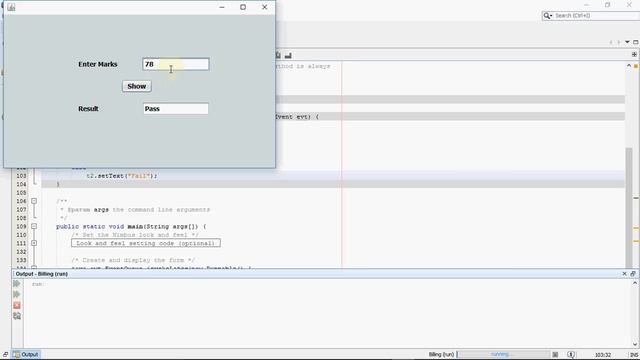Image resolution: width=640 pixels, height=360 pixels.
Task: Select the Output tab at bottom
Action: coord(26,354)
